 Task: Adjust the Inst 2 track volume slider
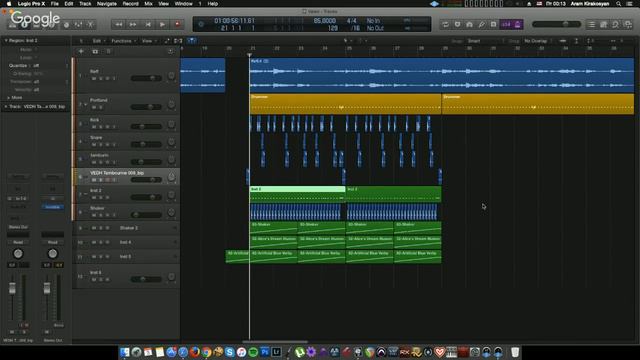[146, 197]
